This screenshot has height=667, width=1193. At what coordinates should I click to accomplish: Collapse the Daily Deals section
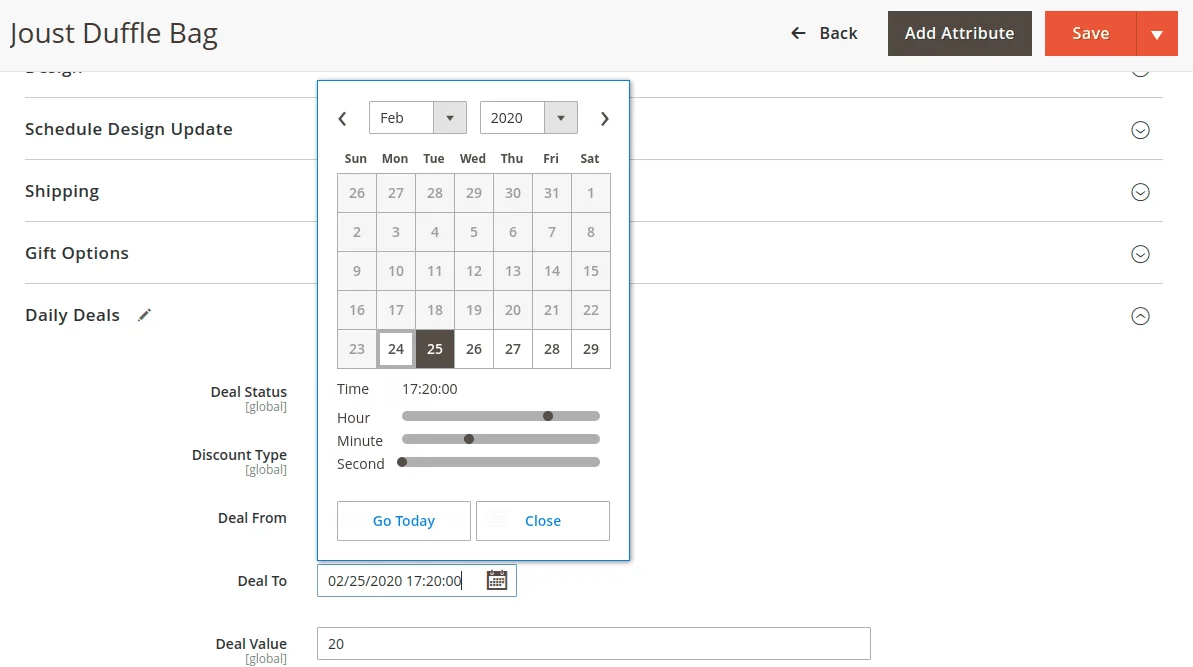[x=1140, y=316]
